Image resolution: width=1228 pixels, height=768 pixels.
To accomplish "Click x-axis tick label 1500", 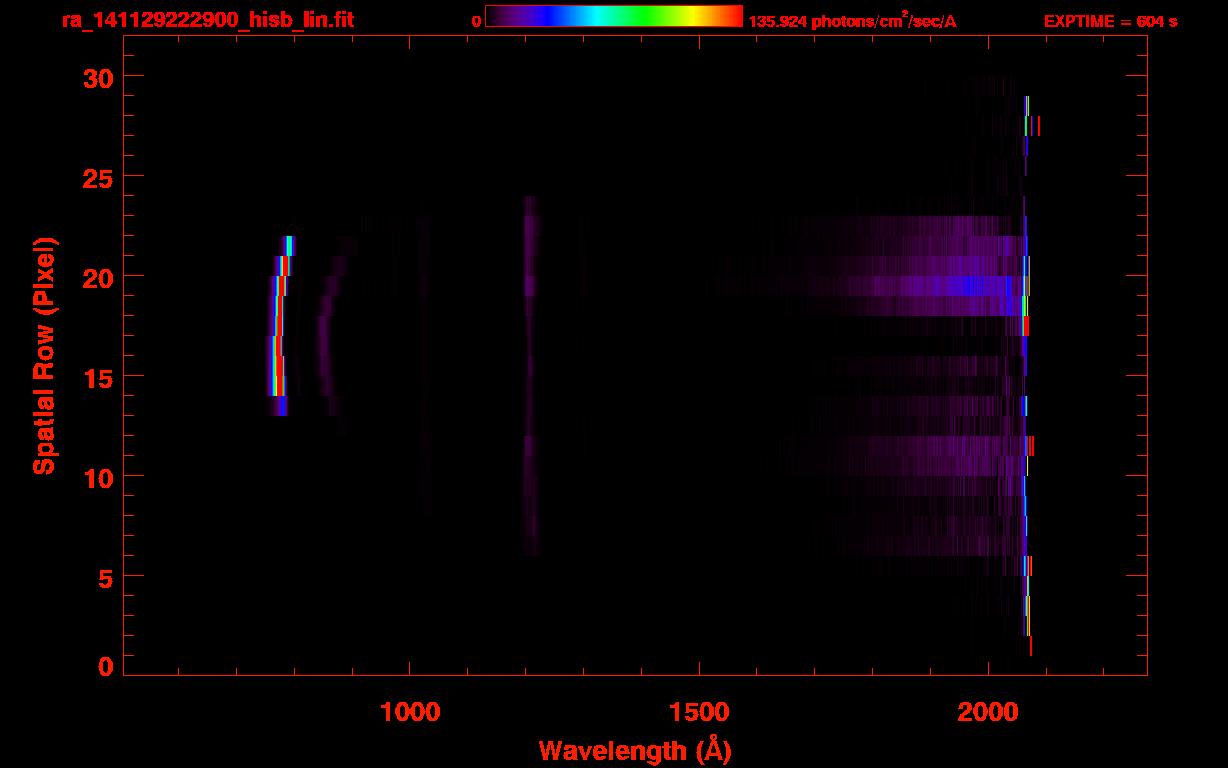I will (699, 712).
